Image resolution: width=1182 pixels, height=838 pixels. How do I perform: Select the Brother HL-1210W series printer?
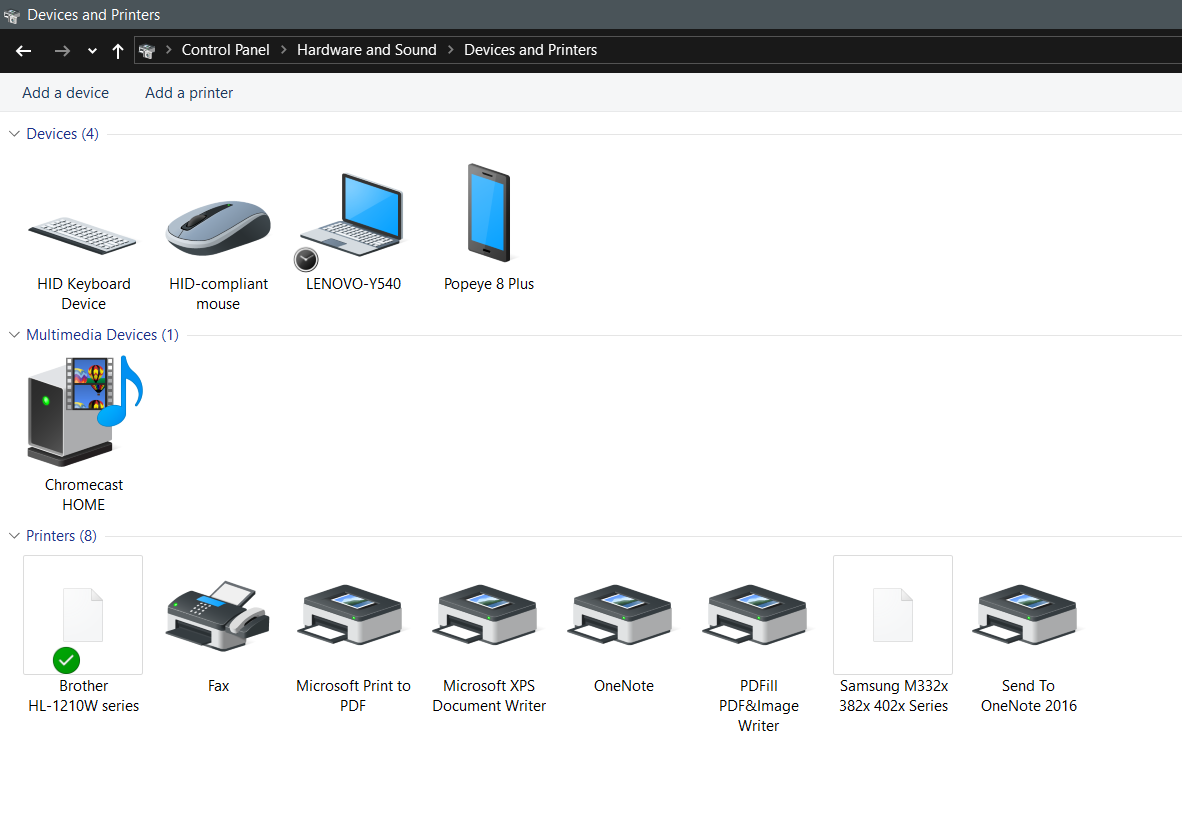[83, 615]
